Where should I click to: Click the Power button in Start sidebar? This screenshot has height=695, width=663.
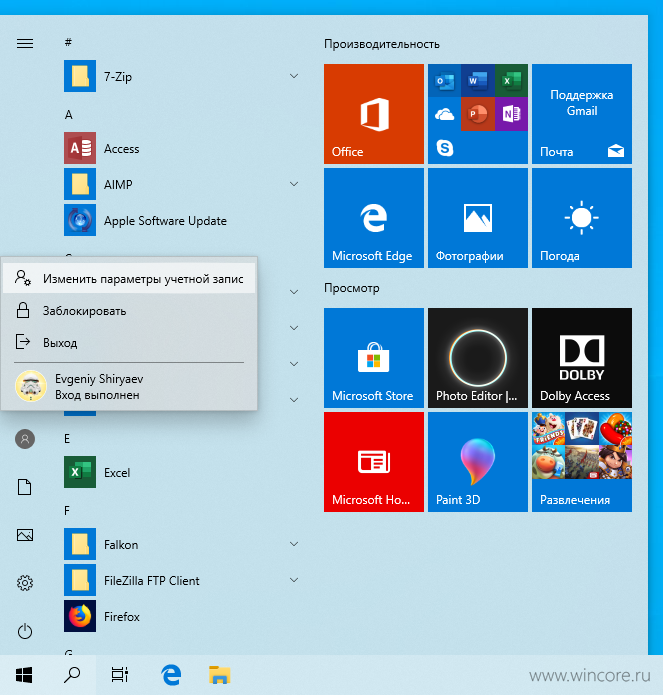(25, 631)
